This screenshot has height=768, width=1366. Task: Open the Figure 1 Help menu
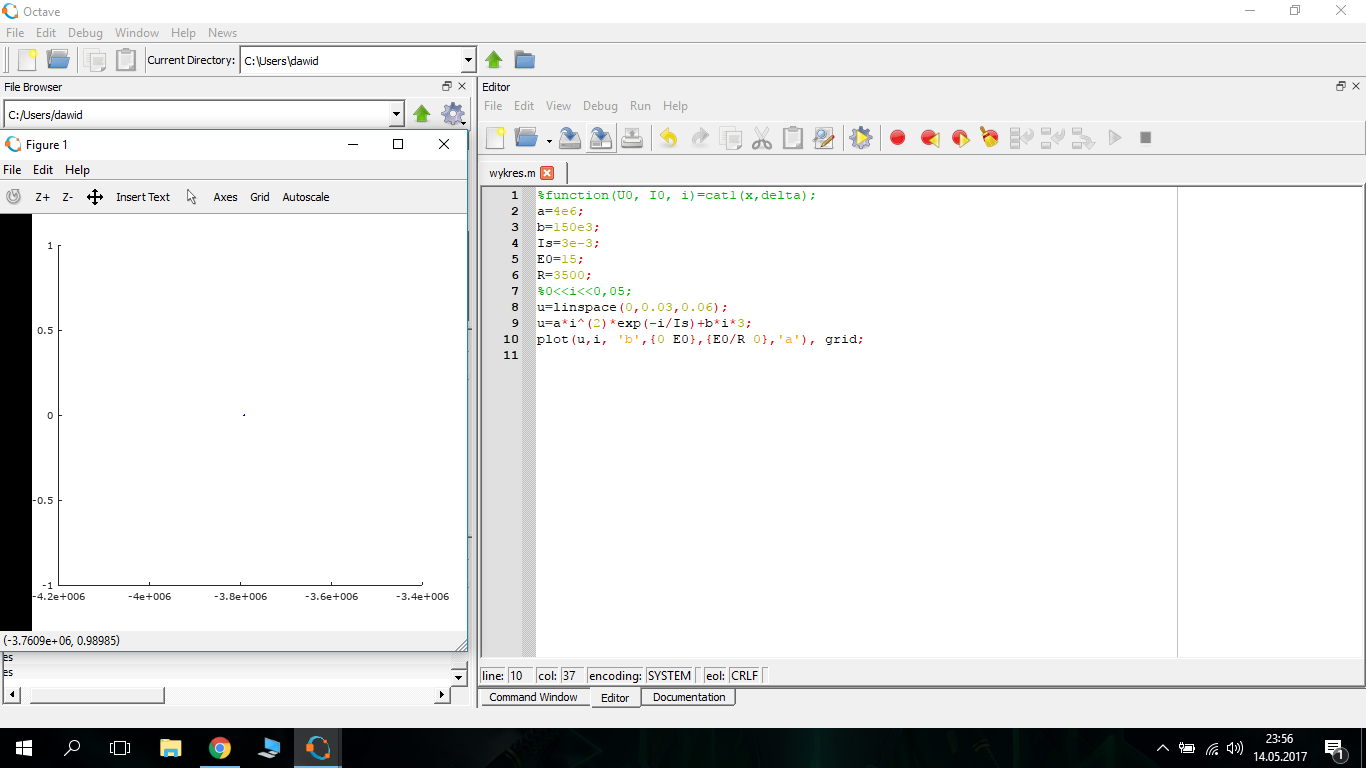tap(77, 170)
